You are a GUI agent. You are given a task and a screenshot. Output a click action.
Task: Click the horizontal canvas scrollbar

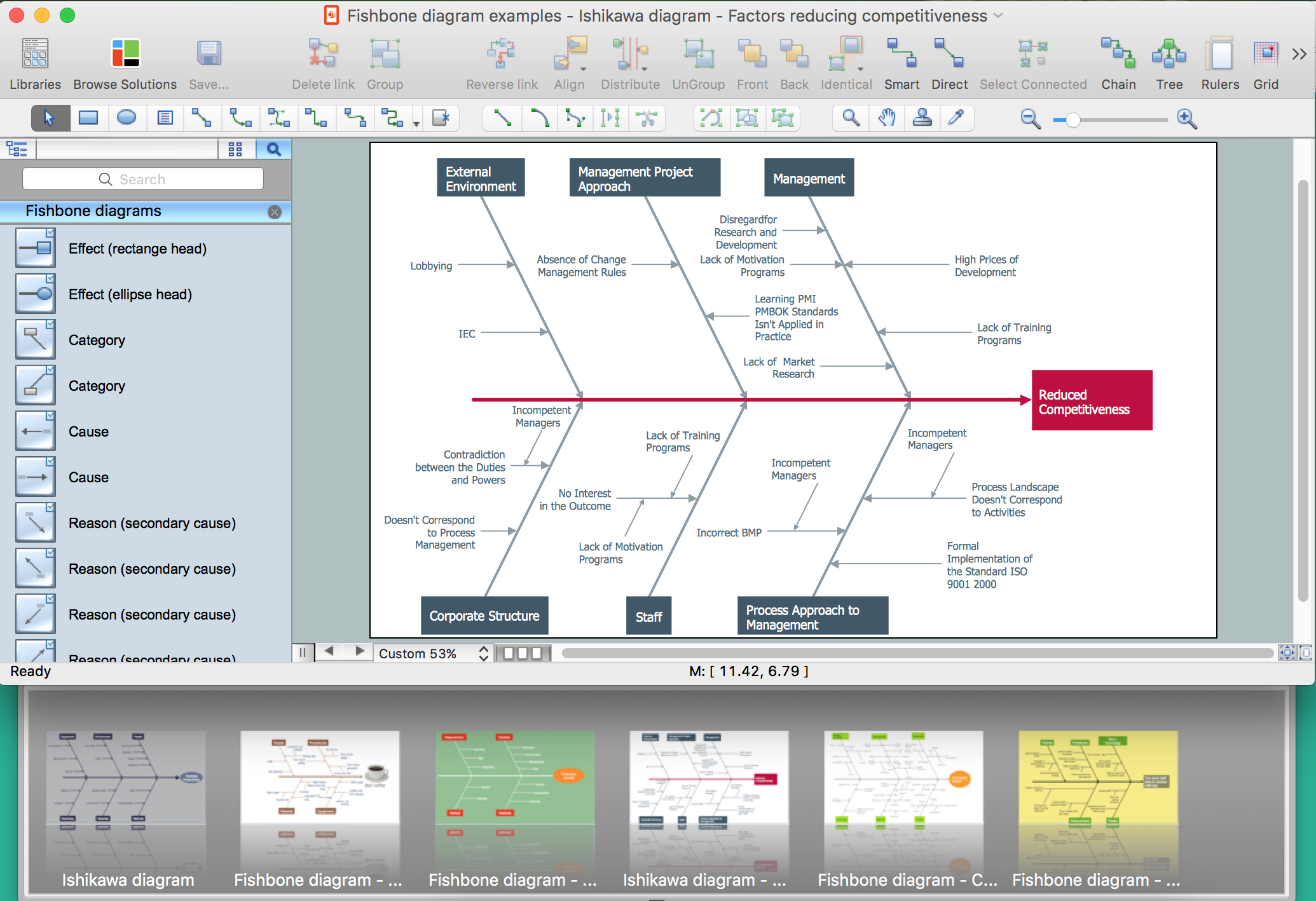[917, 653]
